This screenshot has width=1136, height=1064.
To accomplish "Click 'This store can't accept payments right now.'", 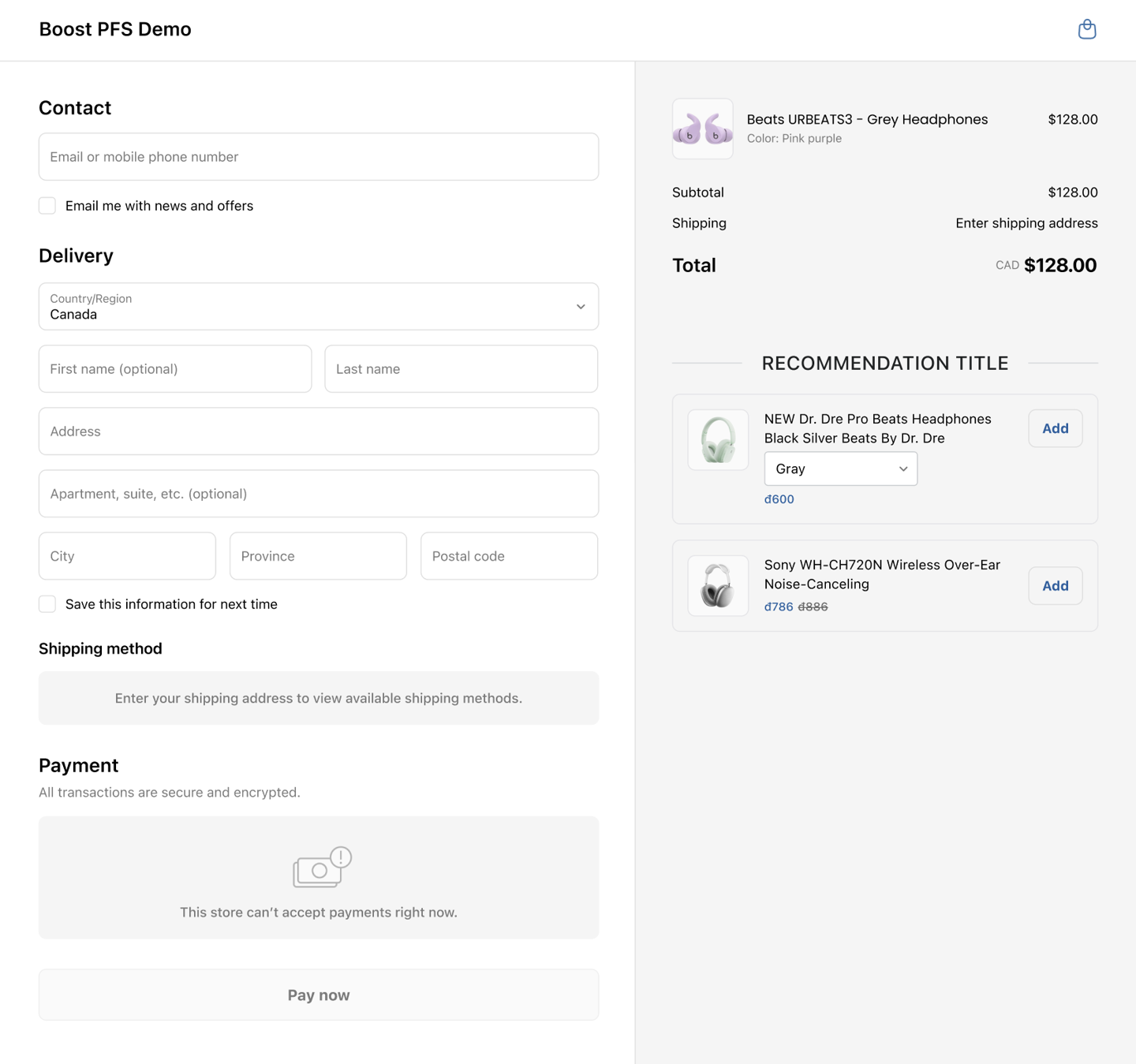I will click(319, 913).
